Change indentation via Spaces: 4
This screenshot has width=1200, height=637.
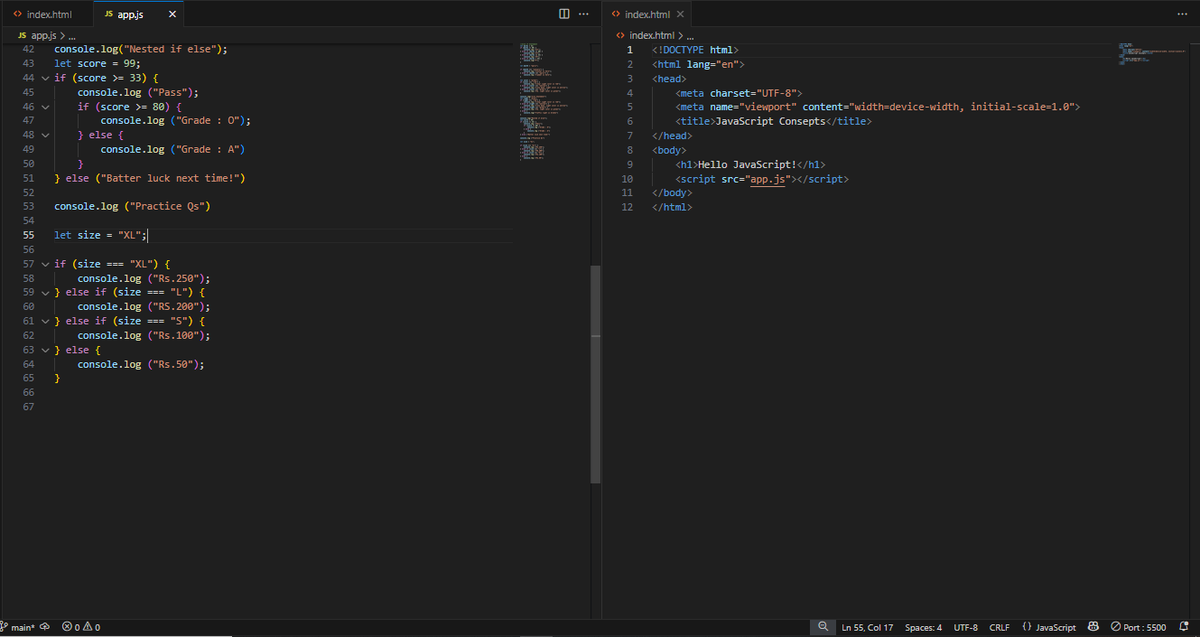click(x=923, y=627)
